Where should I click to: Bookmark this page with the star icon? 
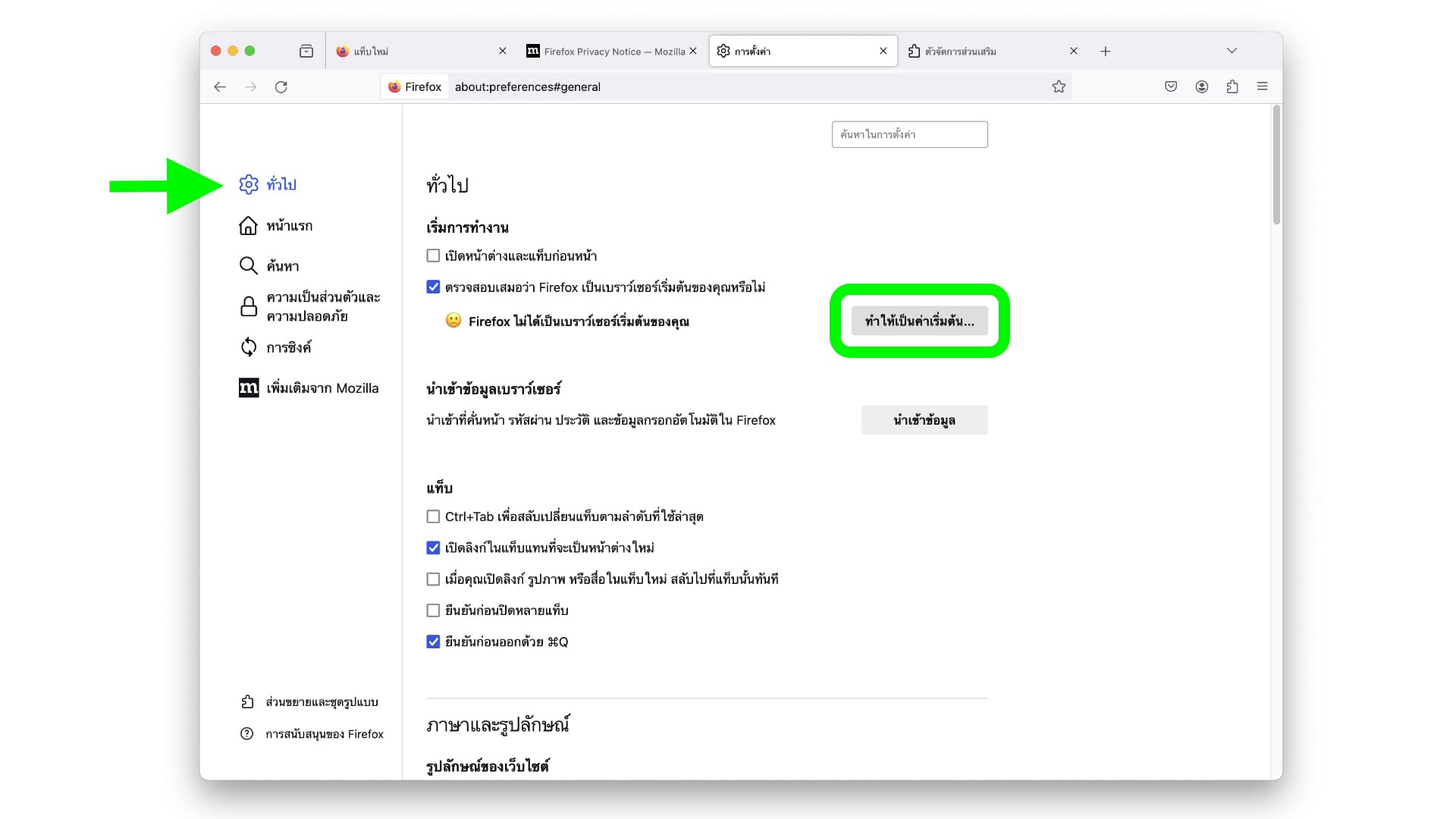(1059, 87)
